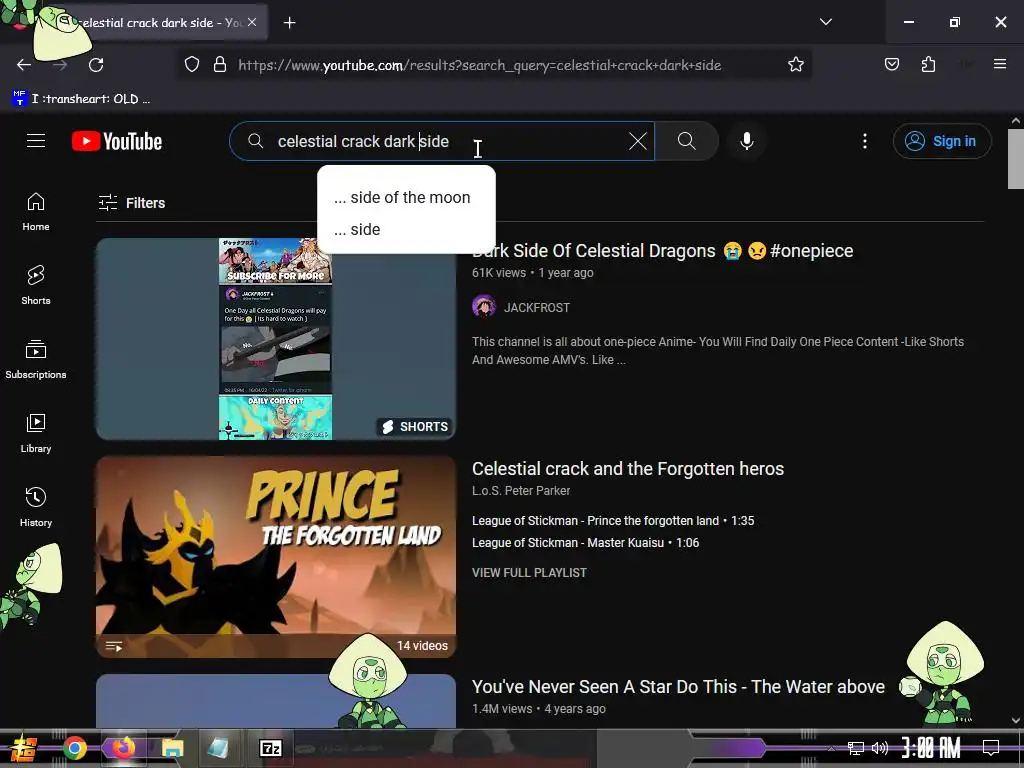Image resolution: width=1024 pixels, height=768 pixels.
Task: Go to the YouTube logo homepage
Action: pos(117,141)
